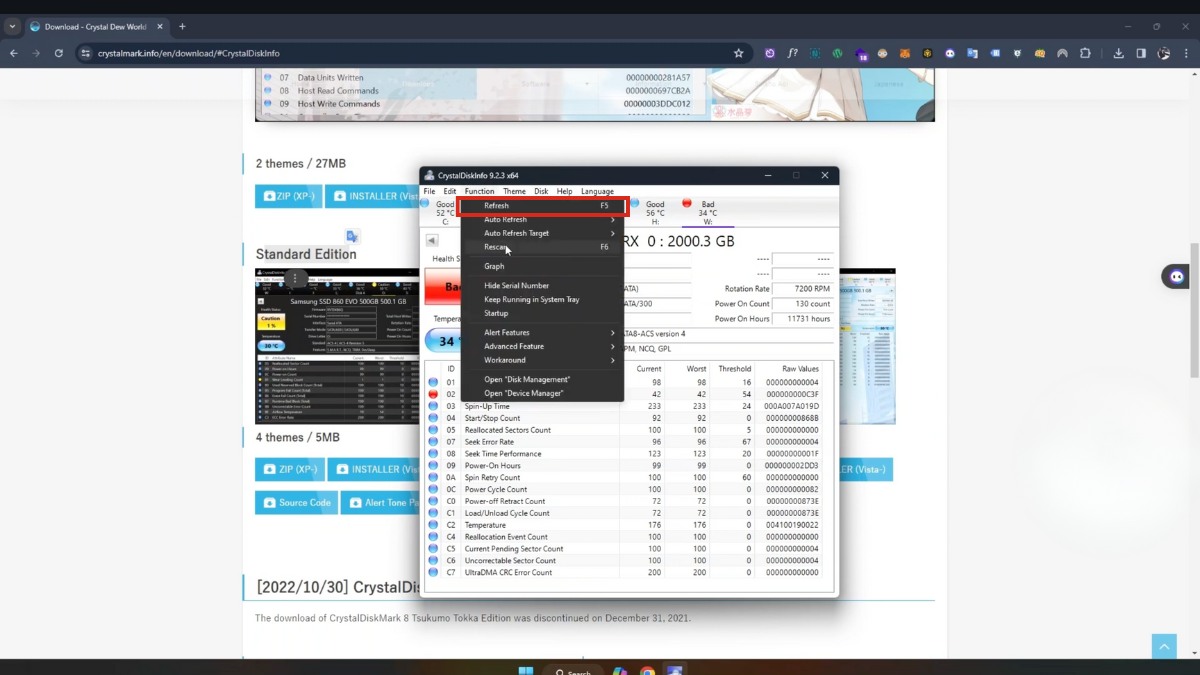Click the 7200 RPM rotation rate field

[x=803, y=289]
